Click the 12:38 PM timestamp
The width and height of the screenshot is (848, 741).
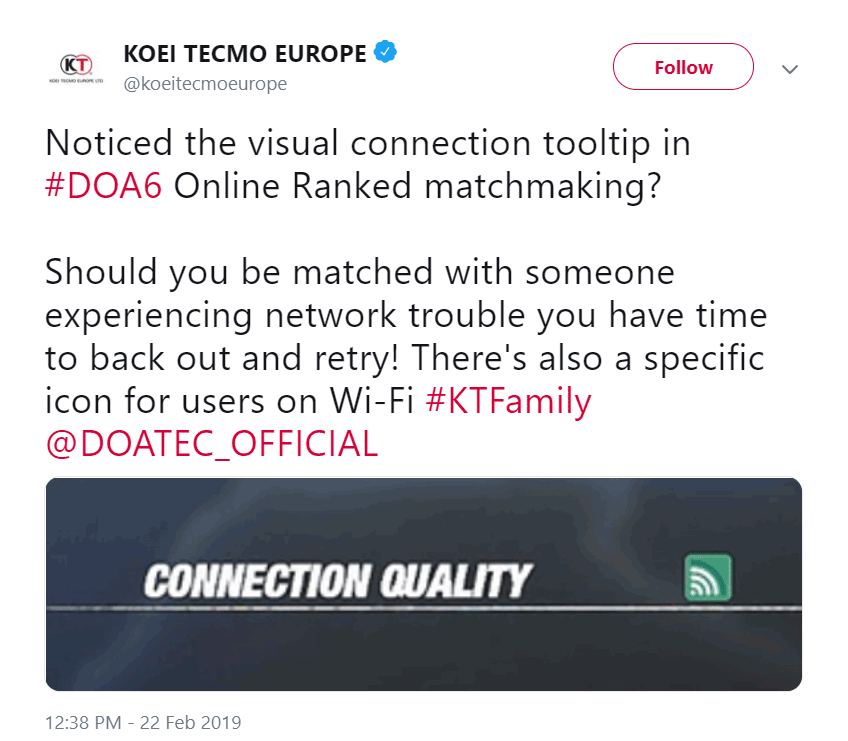[86, 721]
